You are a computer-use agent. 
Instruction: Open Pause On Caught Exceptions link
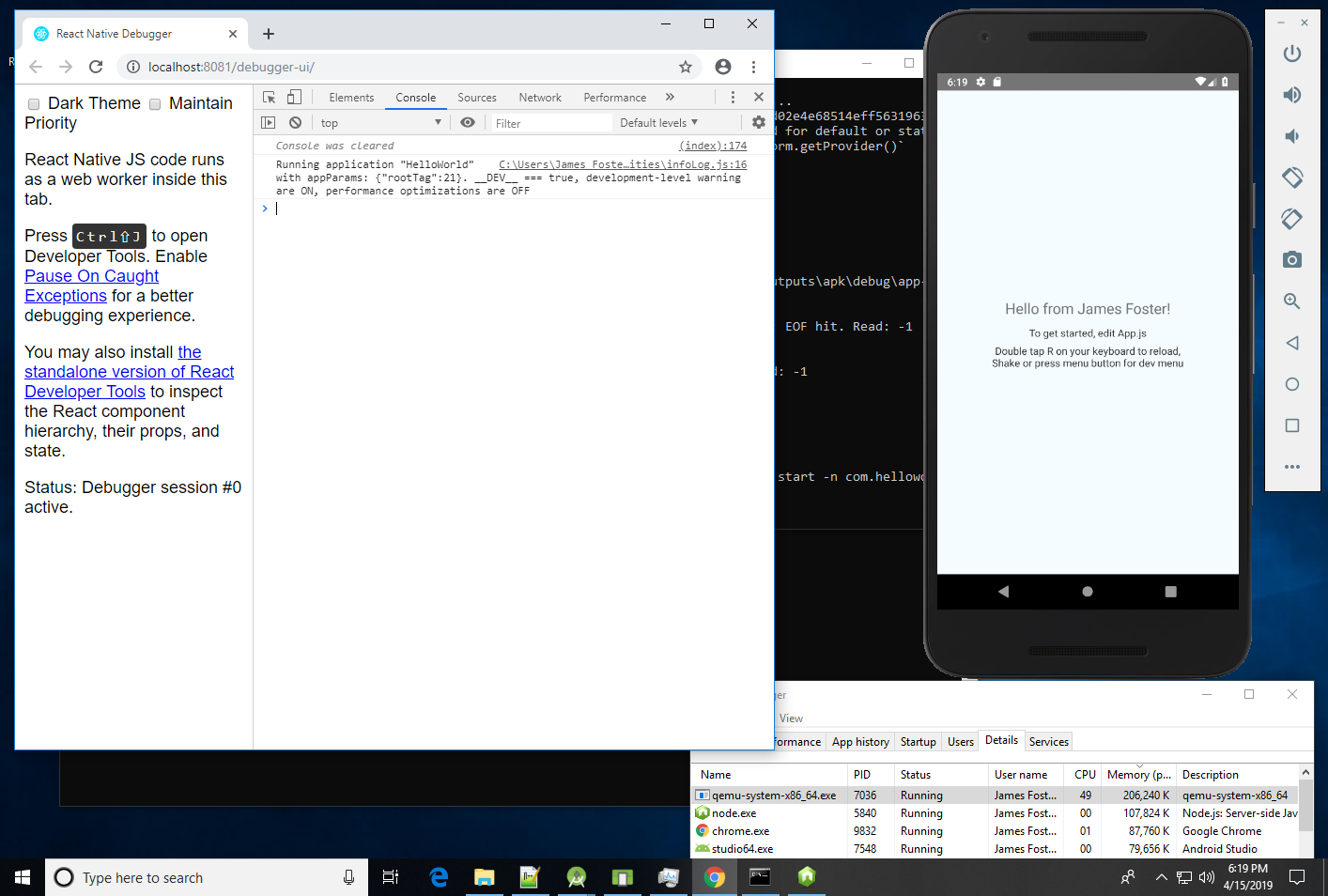pyautogui.click(x=91, y=276)
